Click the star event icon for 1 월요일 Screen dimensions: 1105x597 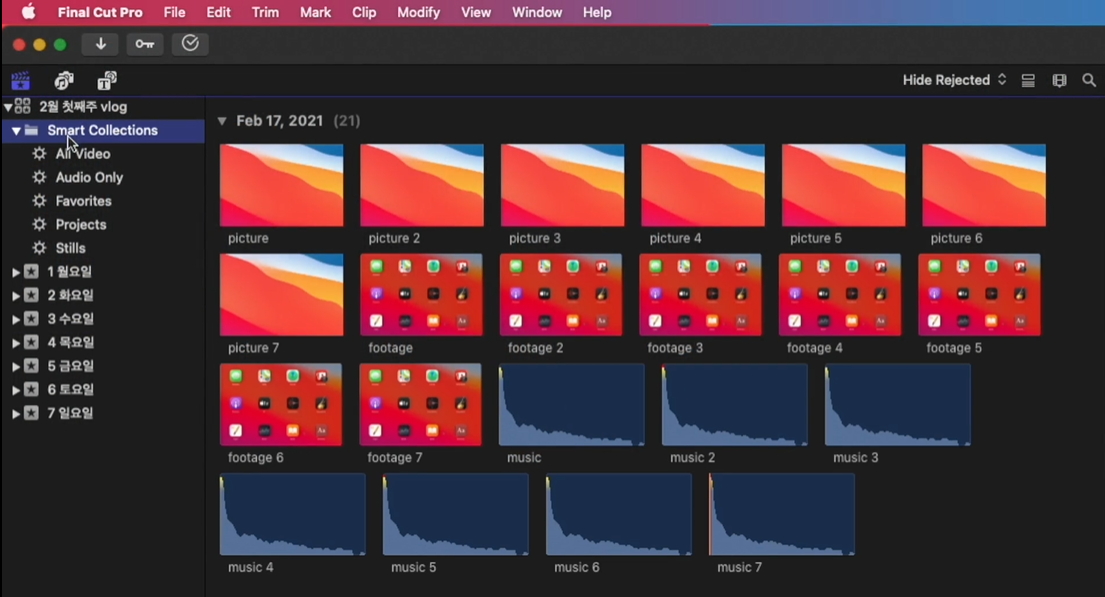tap(31, 271)
